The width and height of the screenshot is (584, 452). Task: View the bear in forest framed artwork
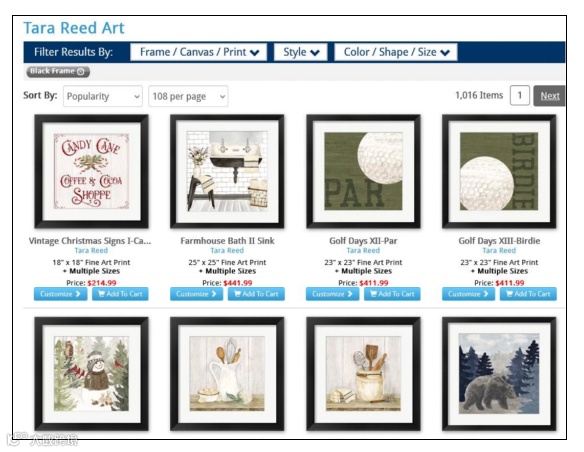click(x=499, y=374)
